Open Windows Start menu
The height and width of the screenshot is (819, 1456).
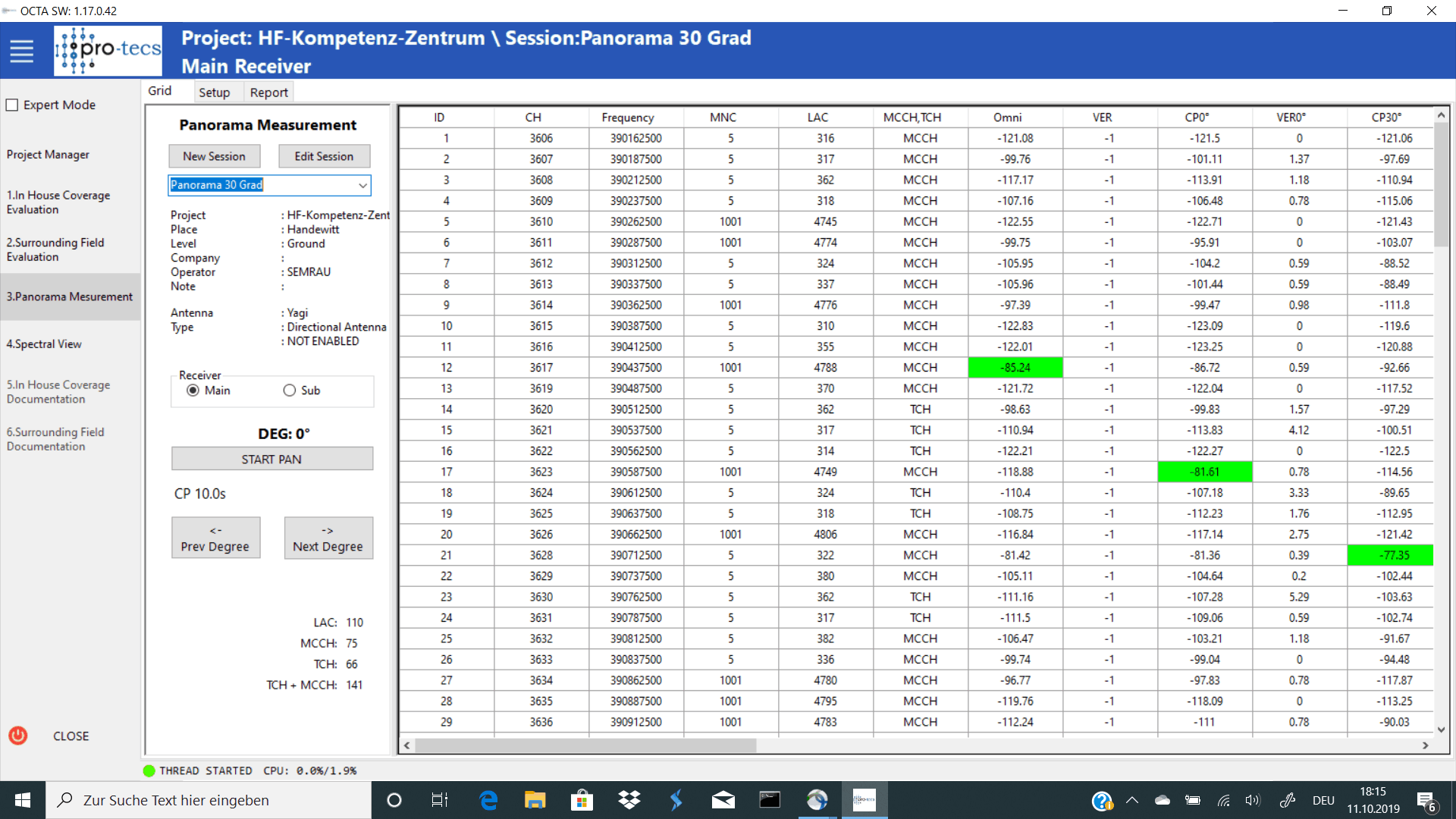coord(23,800)
